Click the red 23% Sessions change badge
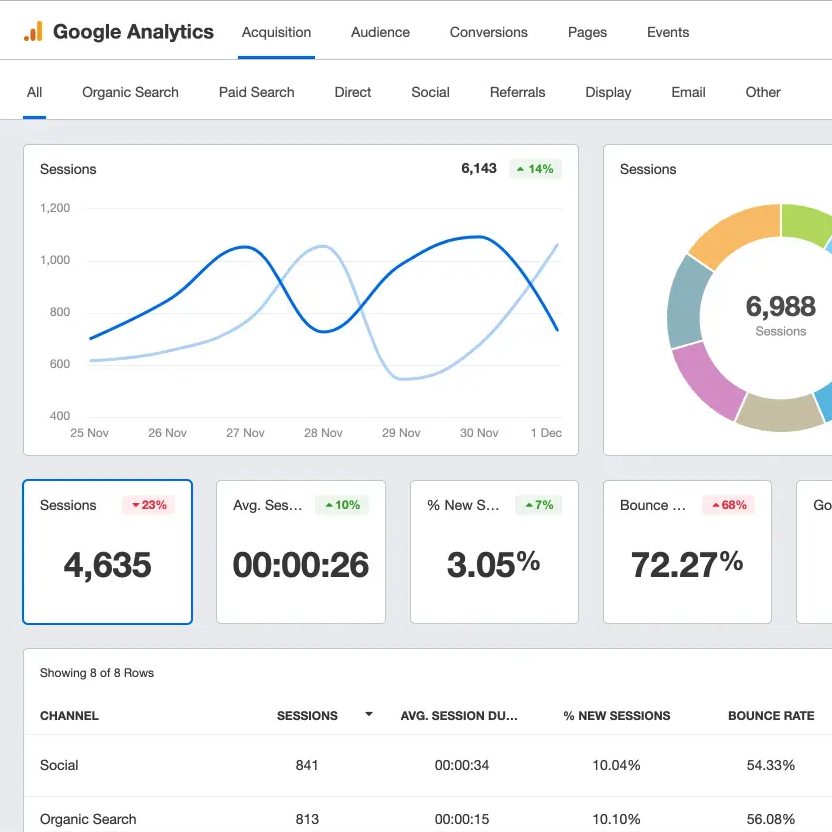832x832 pixels. click(x=148, y=505)
